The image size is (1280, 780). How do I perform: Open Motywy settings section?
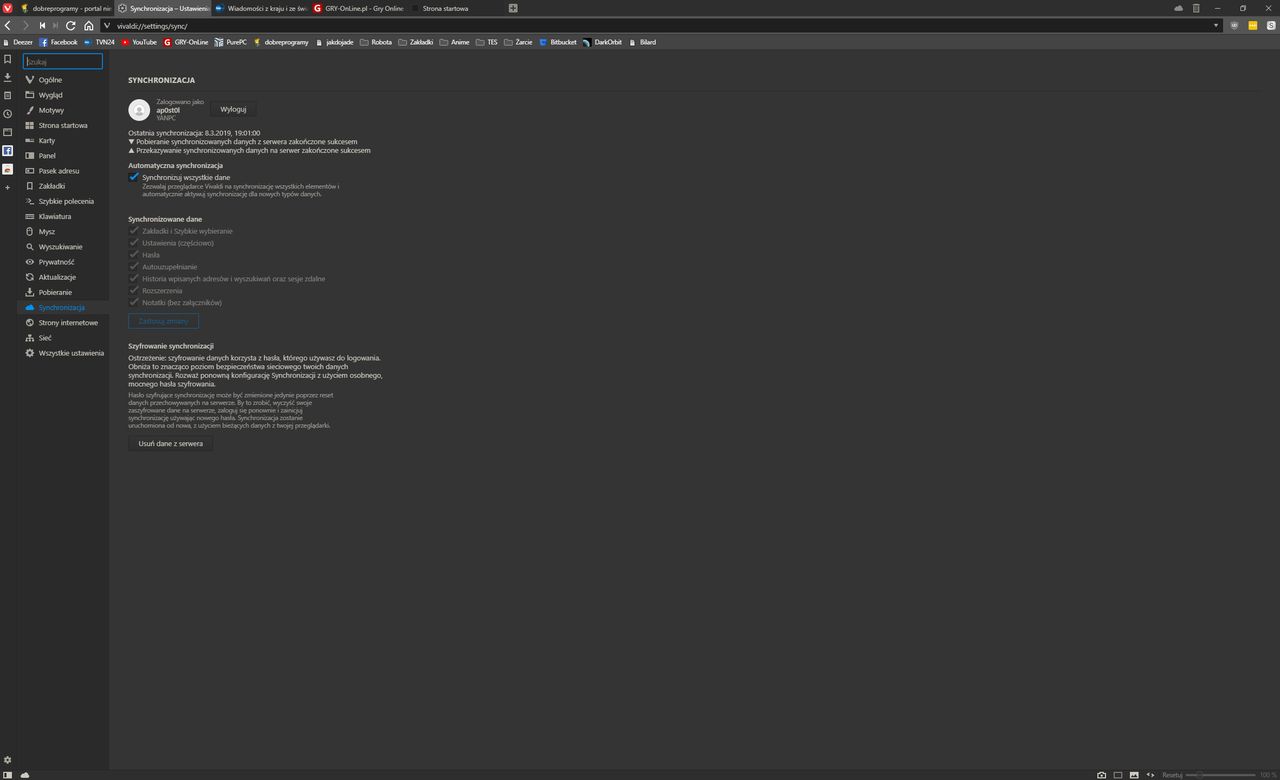tap(64, 110)
